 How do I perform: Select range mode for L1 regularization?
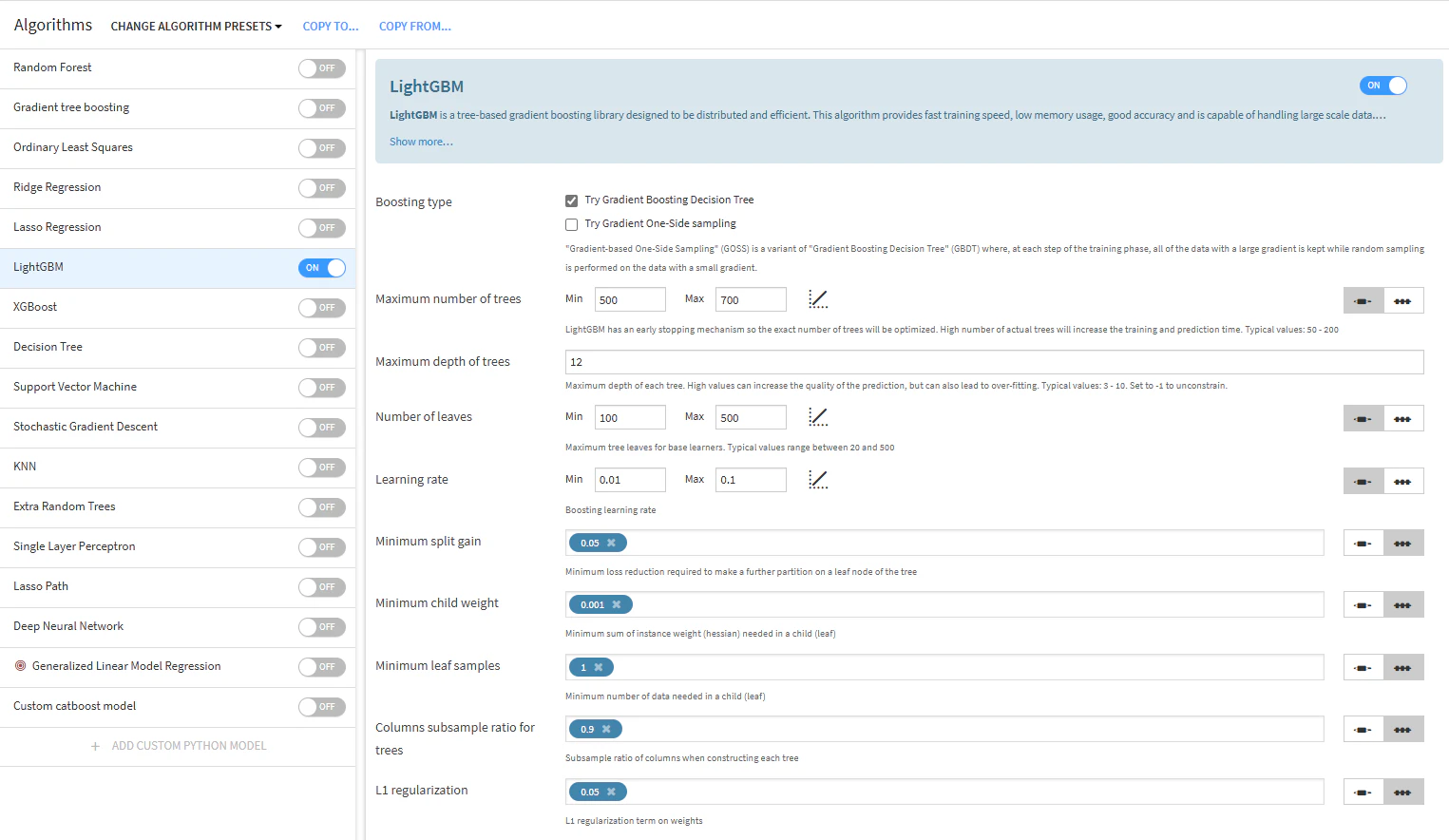[x=1363, y=792]
